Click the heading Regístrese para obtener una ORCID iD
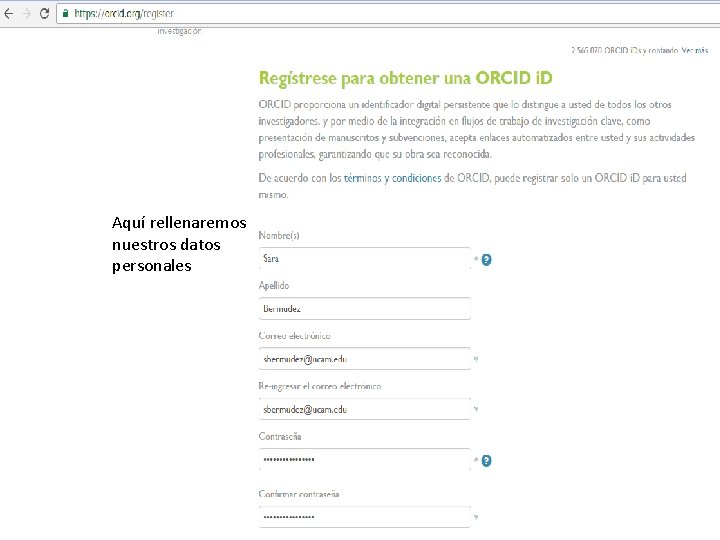 click(405, 78)
